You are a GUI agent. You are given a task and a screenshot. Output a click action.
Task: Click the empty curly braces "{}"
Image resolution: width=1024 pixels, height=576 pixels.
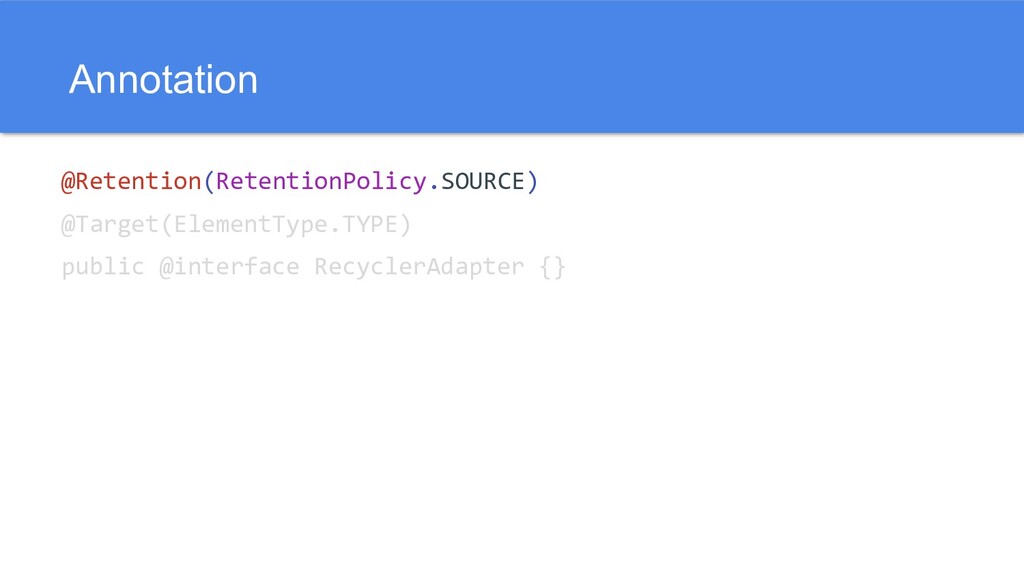(x=553, y=268)
